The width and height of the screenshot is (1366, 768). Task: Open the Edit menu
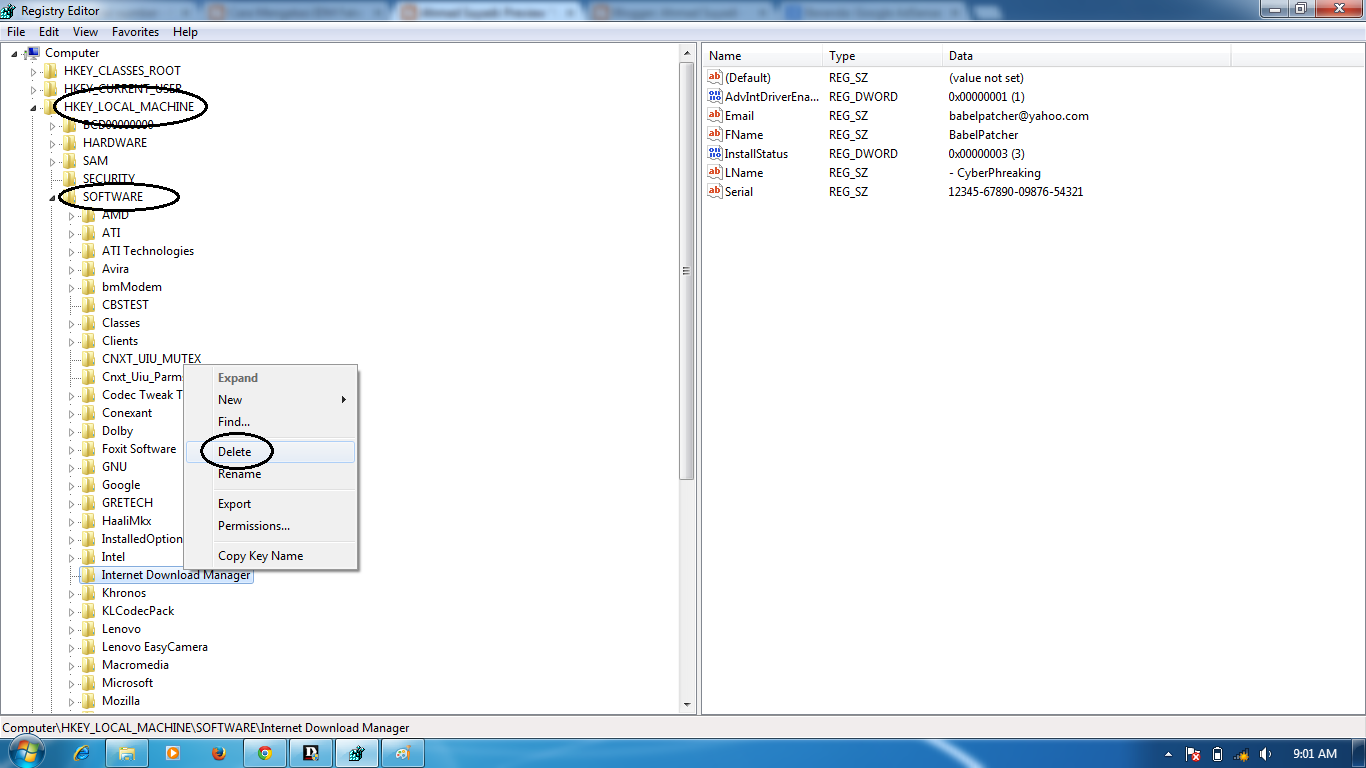49,32
